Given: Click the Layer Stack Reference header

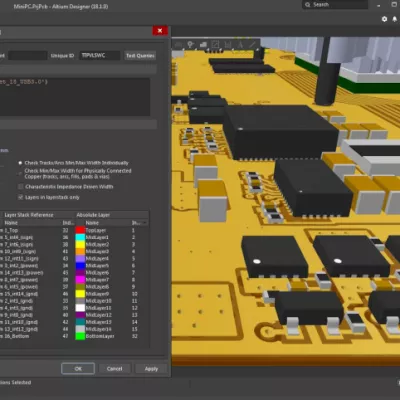Looking at the screenshot, I should point(29,215).
